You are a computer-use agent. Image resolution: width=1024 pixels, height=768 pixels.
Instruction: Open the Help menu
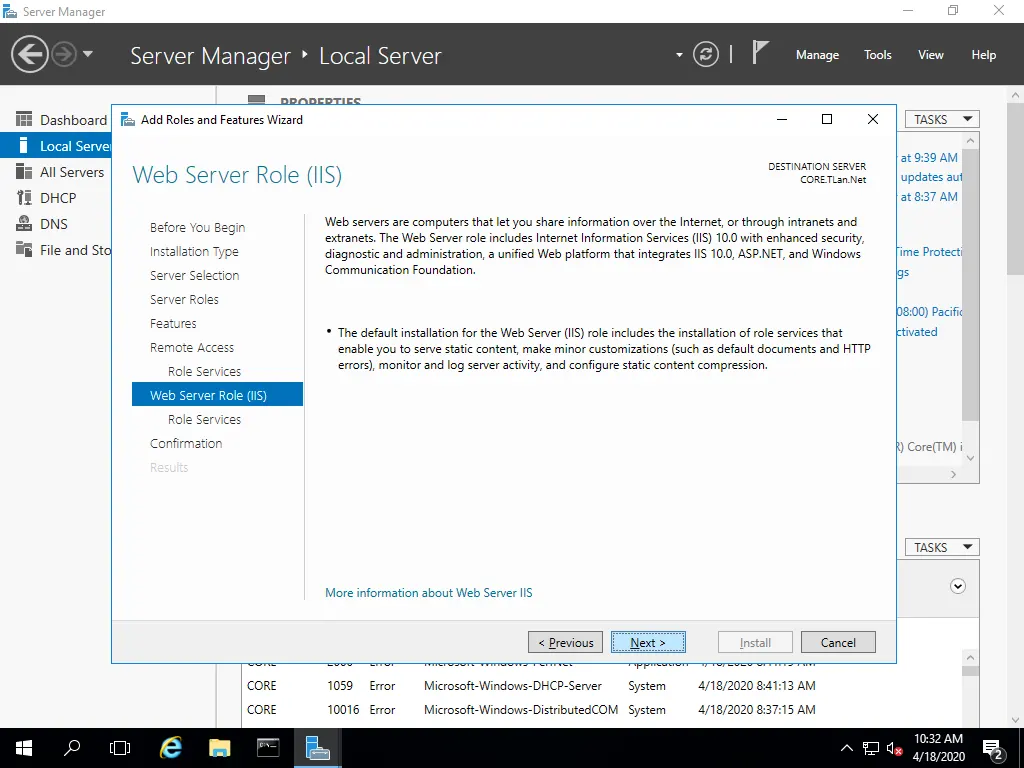pyautogui.click(x=983, y=55)
